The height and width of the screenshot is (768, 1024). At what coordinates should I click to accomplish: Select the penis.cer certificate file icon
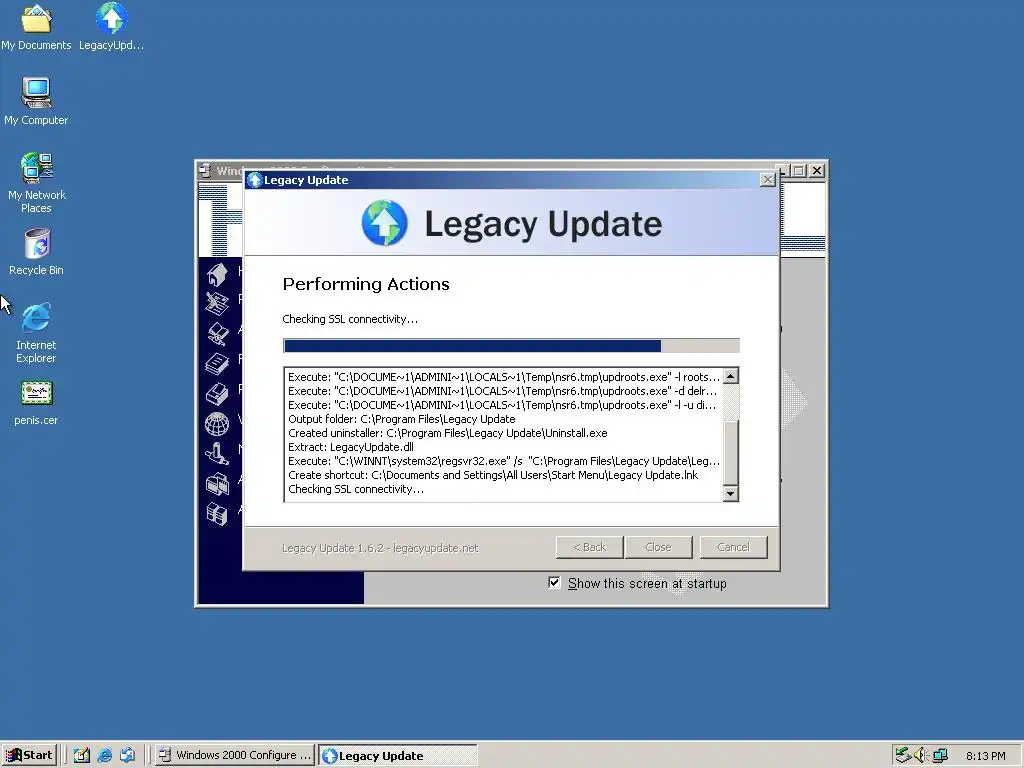36,404
